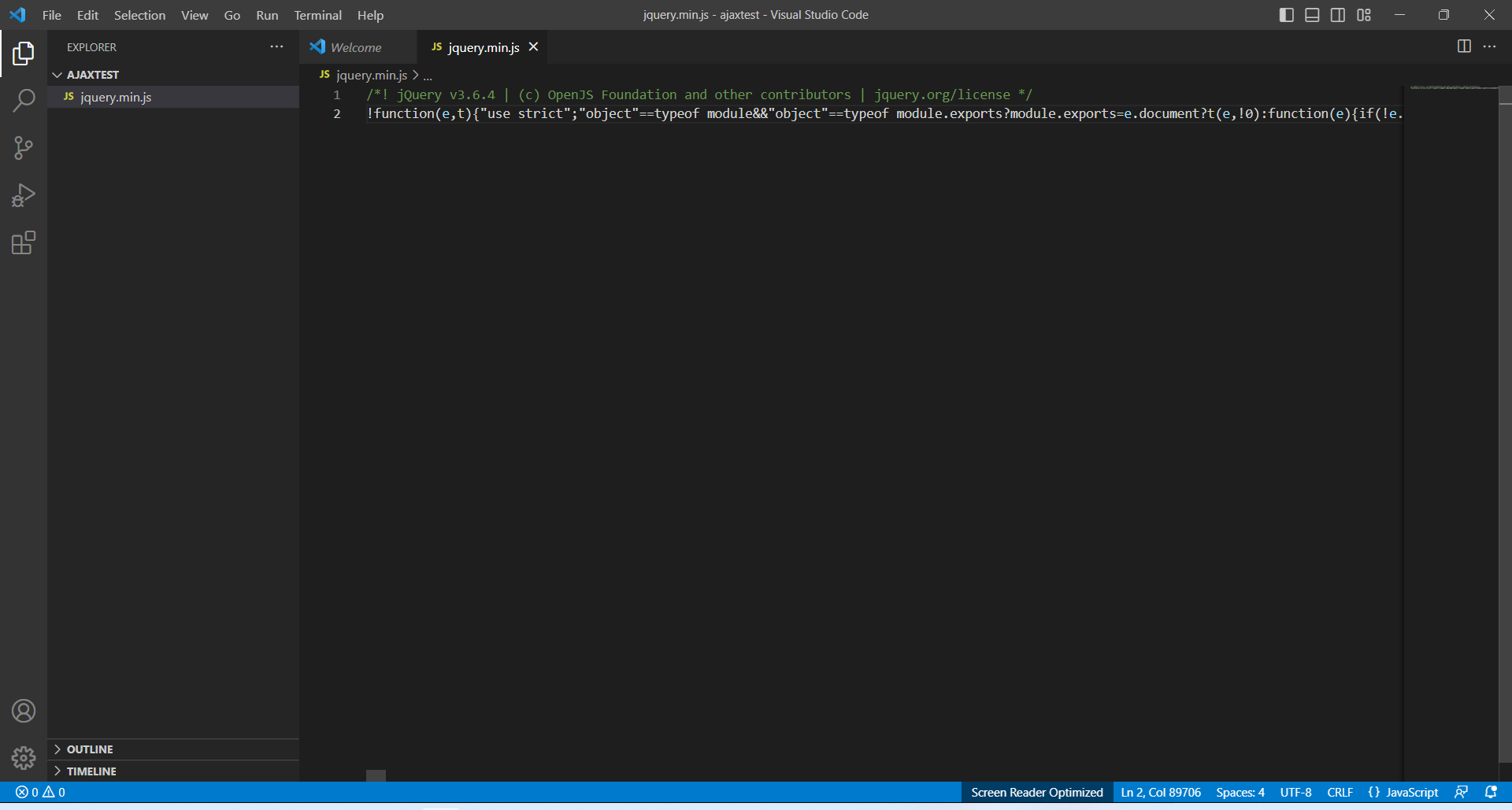The image size is (1512, 810).
Task: Toggle Primary Side Bar visibility
Action: click(x=1287, y=15)
